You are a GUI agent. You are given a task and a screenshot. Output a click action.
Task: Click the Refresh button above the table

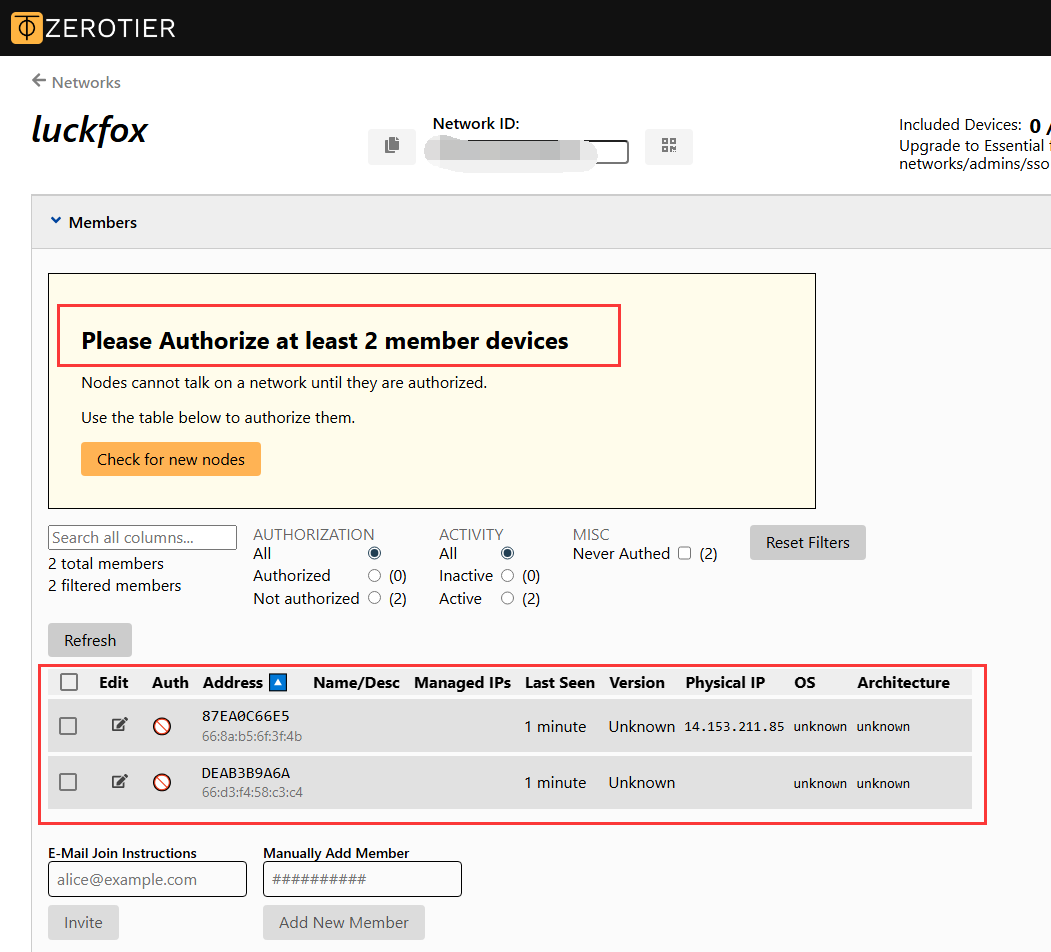[x=90, y=640]
